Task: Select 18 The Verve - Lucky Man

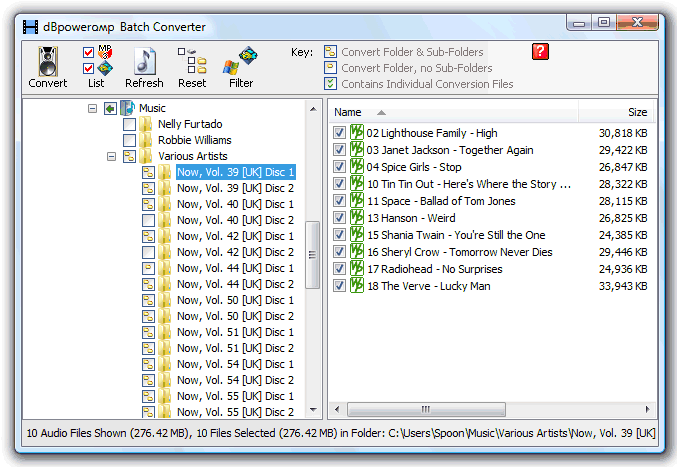Action: [x=428, y=286]
